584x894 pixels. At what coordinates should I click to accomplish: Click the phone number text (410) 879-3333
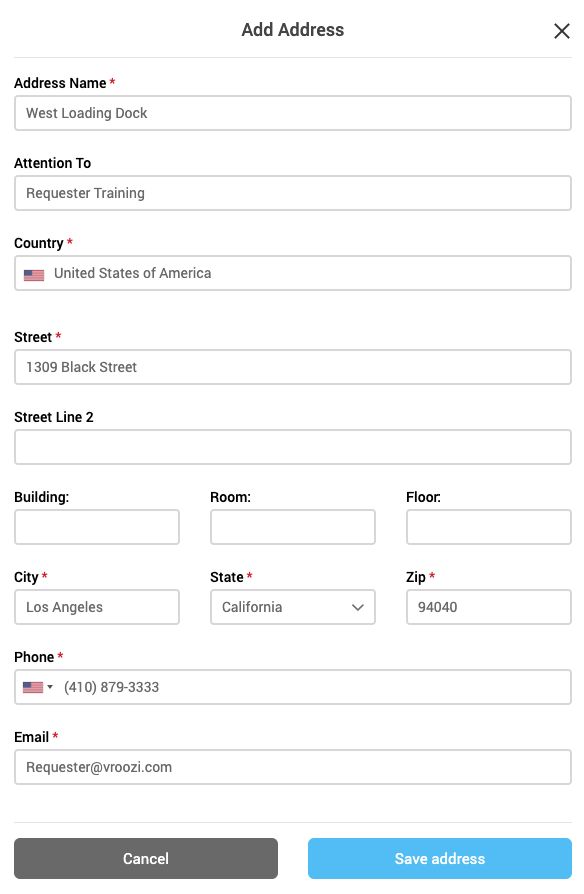point(111,687)
